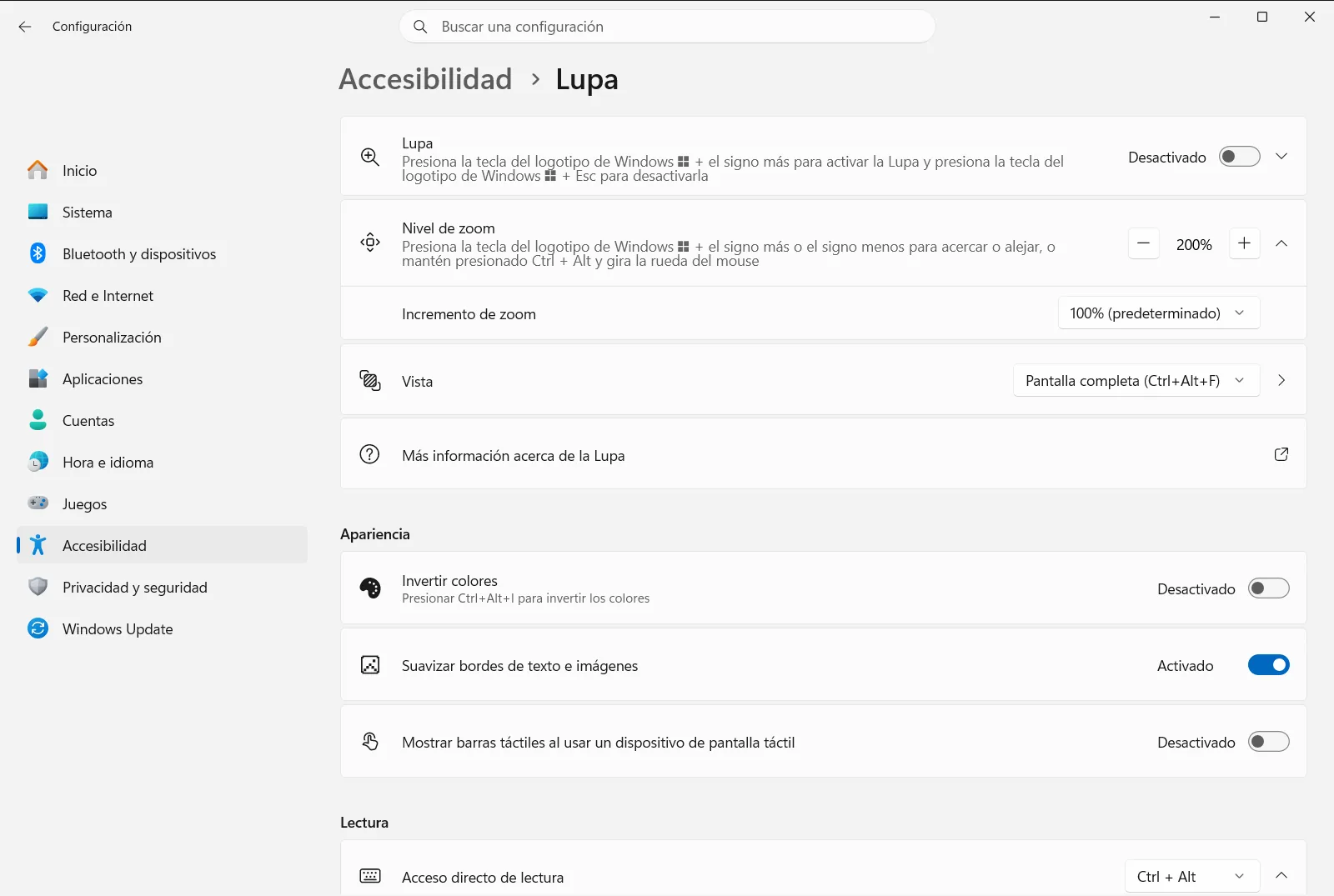Click the Bluetooth icon in sidebar

tap(38, 253)
